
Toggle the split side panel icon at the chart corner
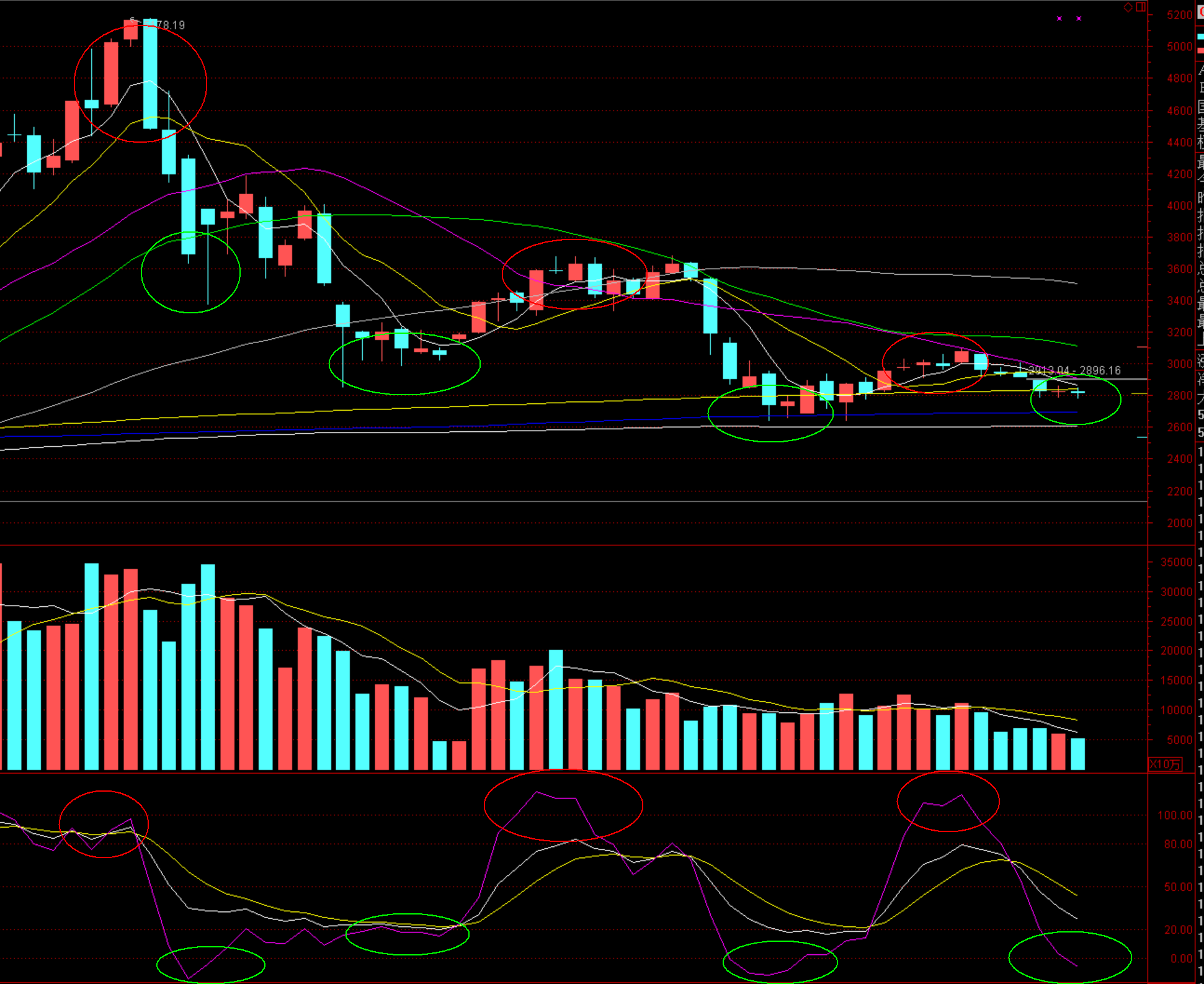(1141, 7)
